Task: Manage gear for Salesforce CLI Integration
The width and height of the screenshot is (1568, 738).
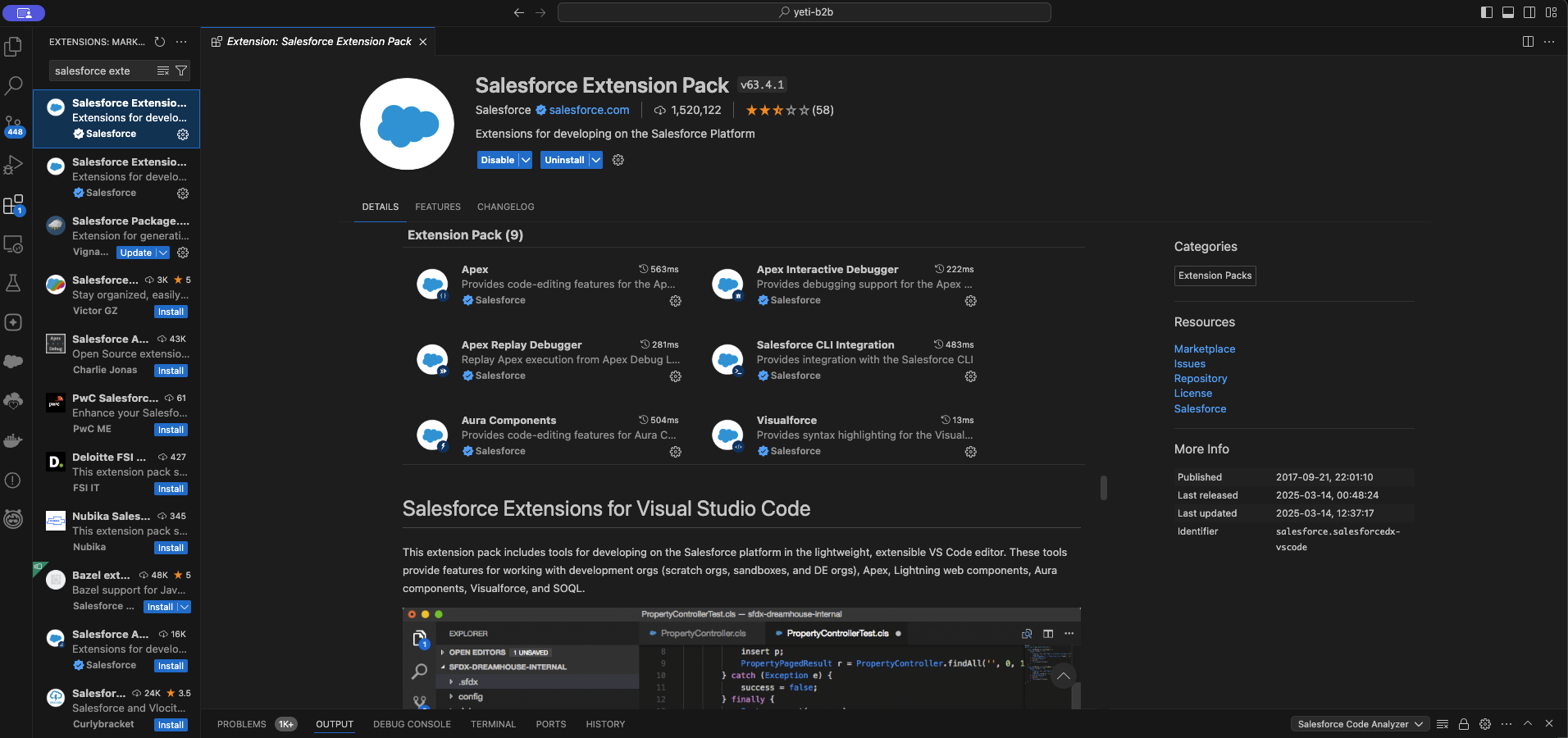Action: coord(971,376)
